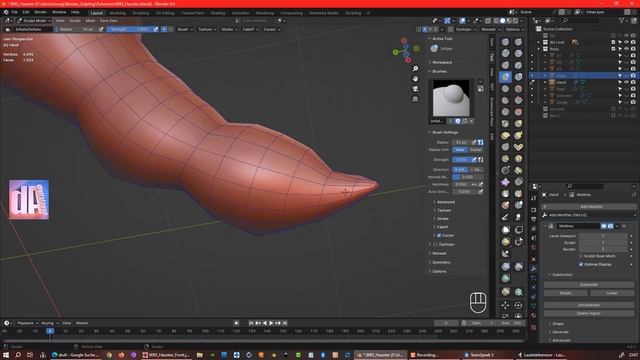Click the Subdivide button
The height and width of the screenshot is (360, 640).
click(589, 284)
